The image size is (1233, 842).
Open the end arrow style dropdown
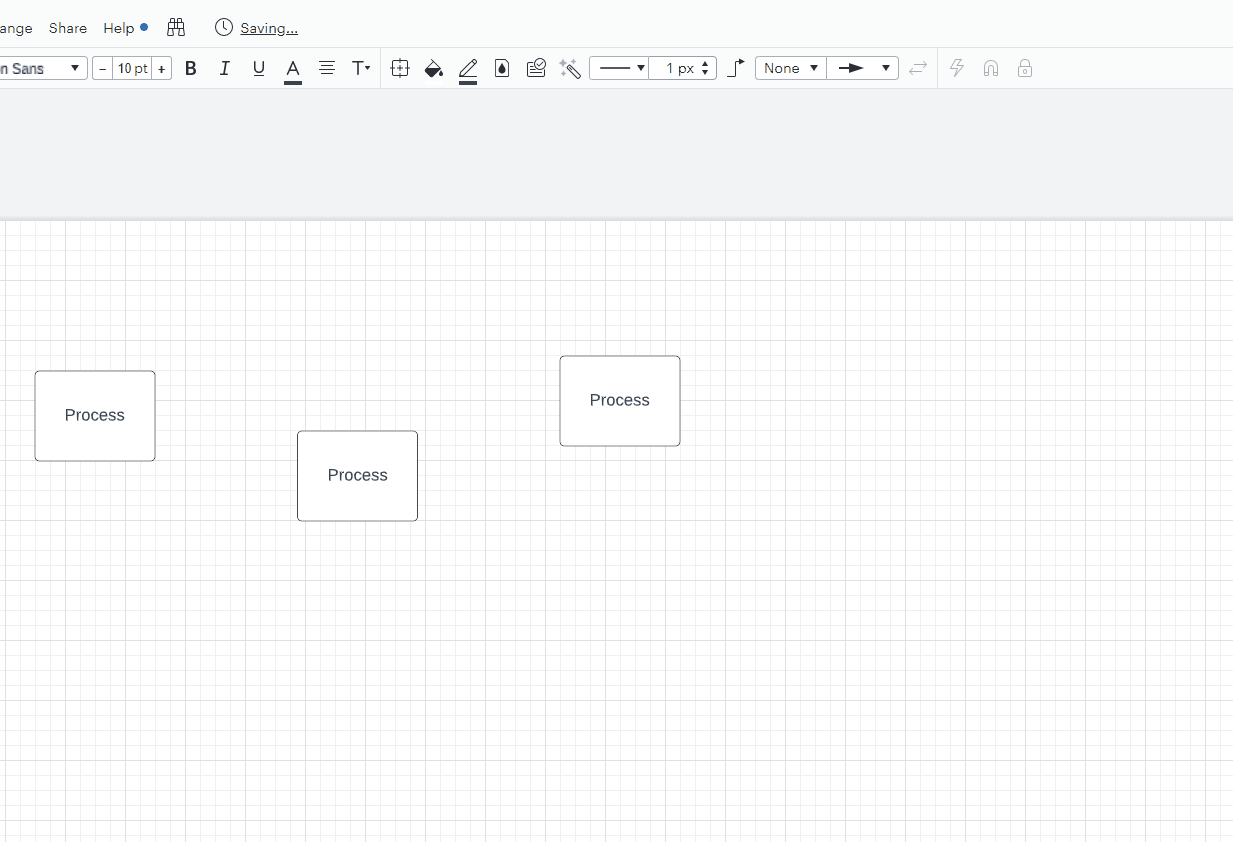(x=863, y=68)
